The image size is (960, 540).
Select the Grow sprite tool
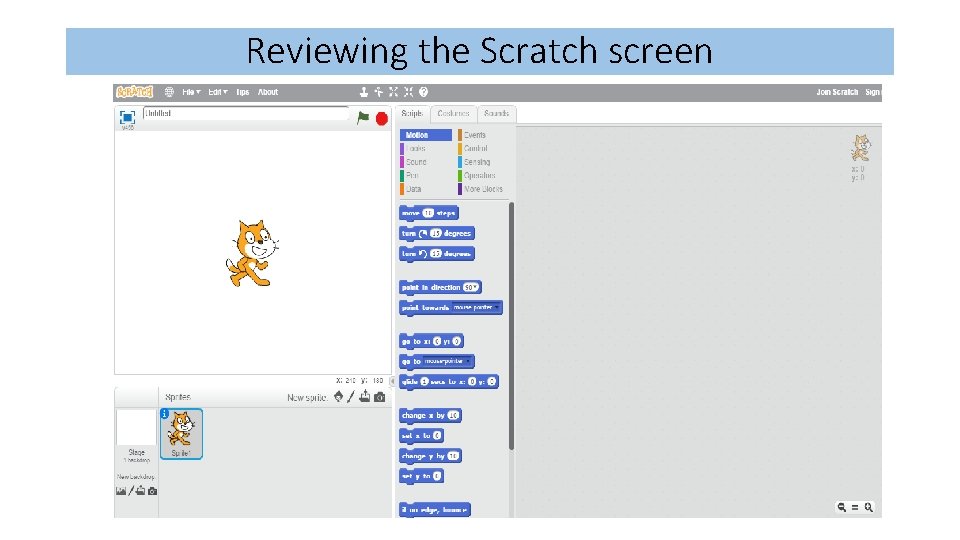pyautogui.click(x=393, y=92)
